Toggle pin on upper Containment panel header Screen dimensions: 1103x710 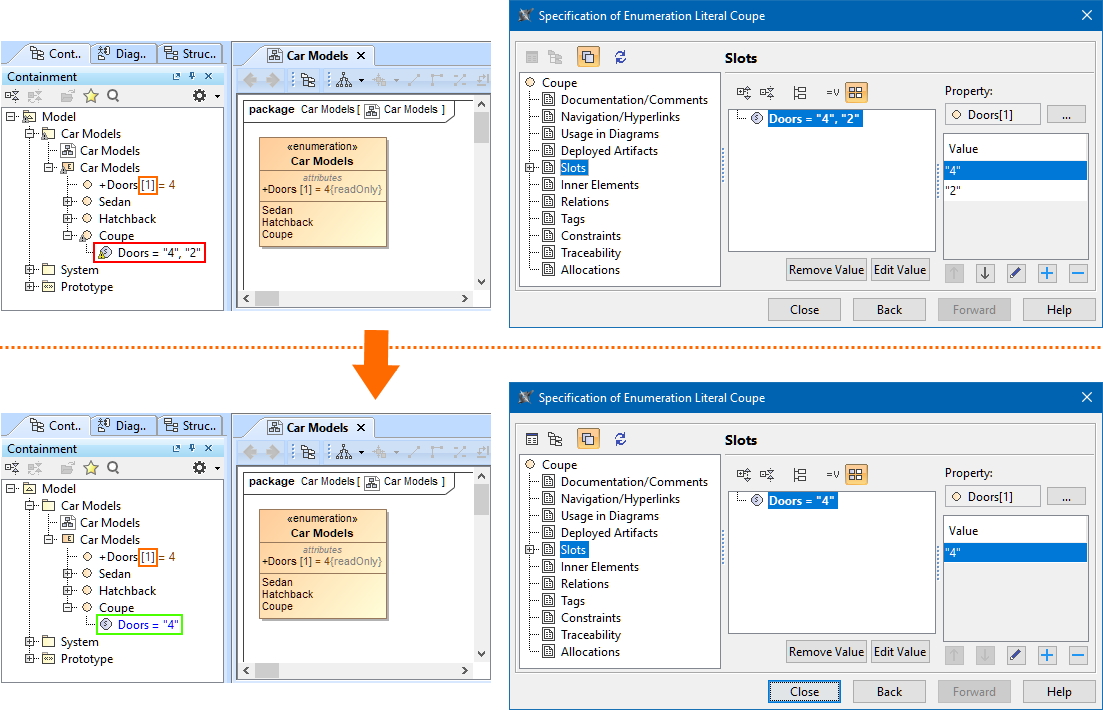192,76
